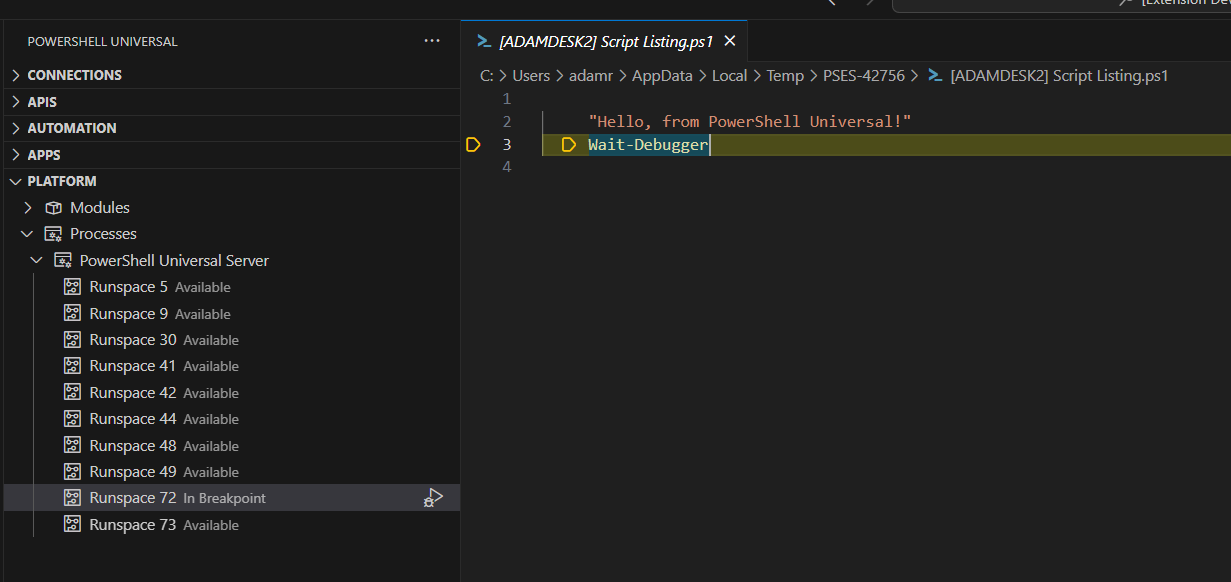Select Runspace 49 label text
1231x582 pixels.
point(133,472)
